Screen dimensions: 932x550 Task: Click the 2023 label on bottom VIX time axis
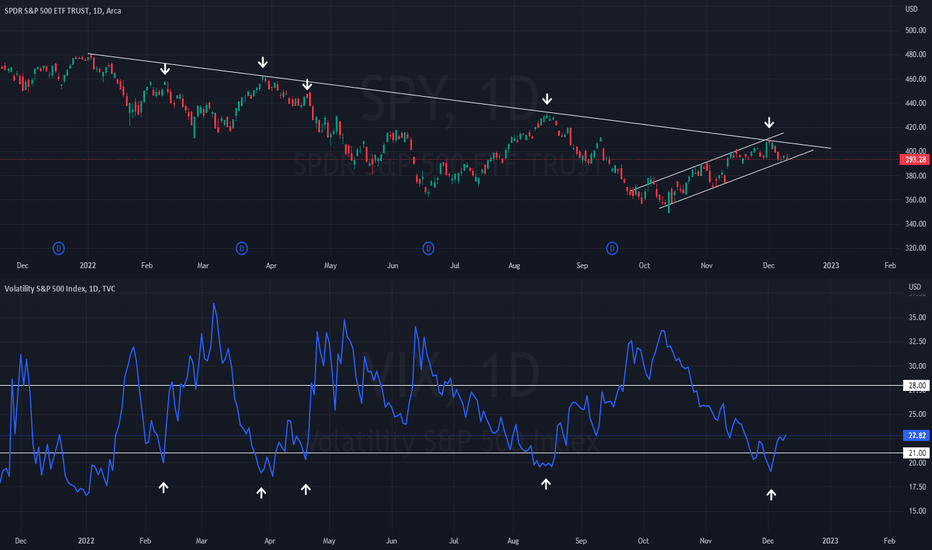[x=830, y=541]
